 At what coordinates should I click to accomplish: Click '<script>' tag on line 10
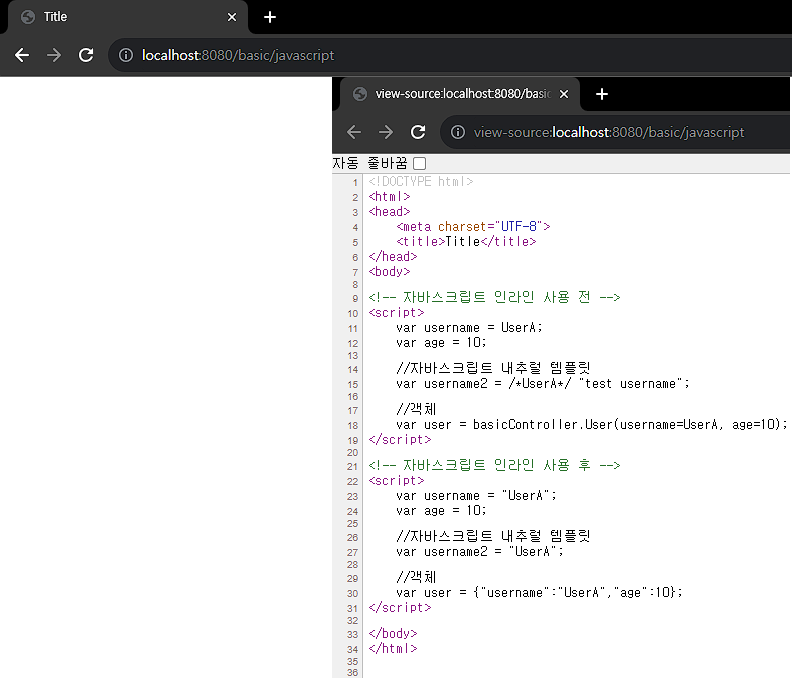click(x=396, y=313)
